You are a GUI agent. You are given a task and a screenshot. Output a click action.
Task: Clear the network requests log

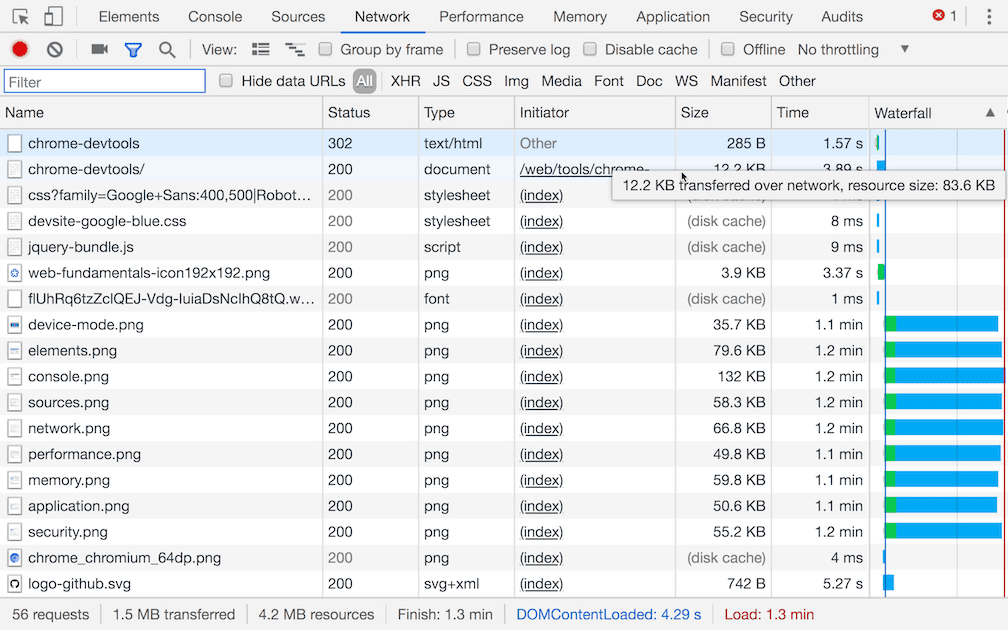click(54, 48)
